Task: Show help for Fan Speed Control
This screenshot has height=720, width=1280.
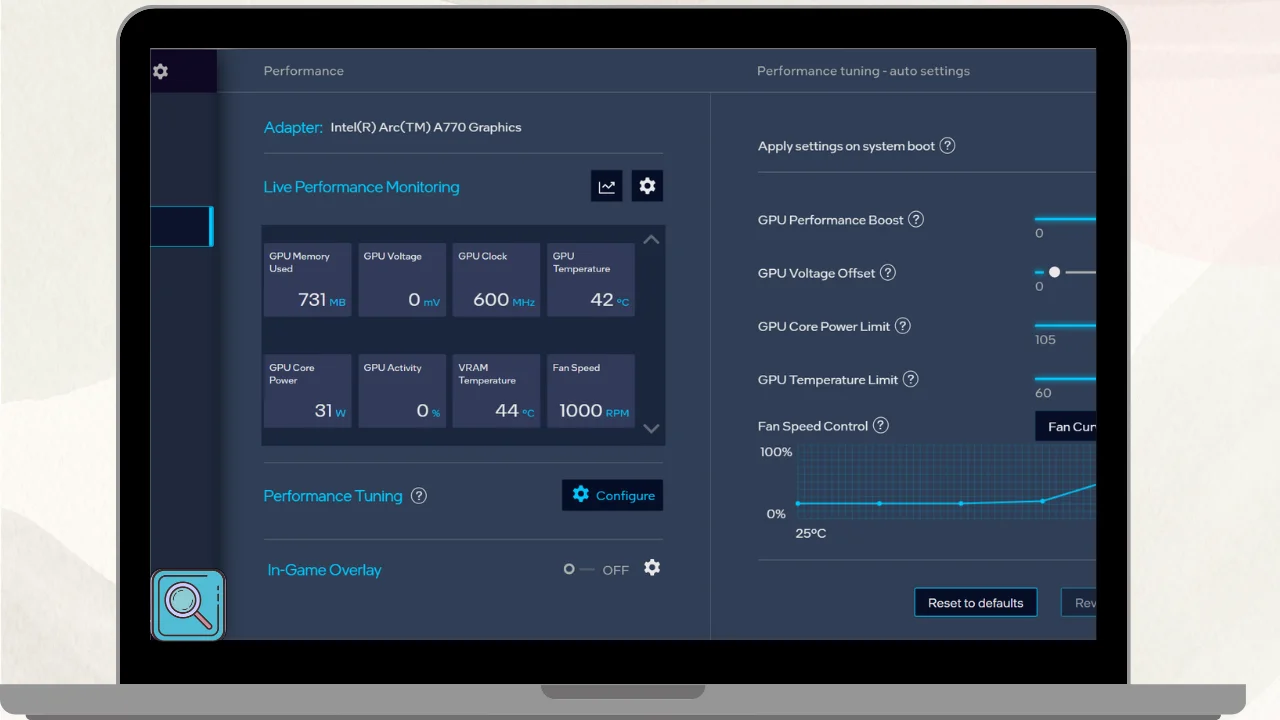Action: tap(880, 426)
